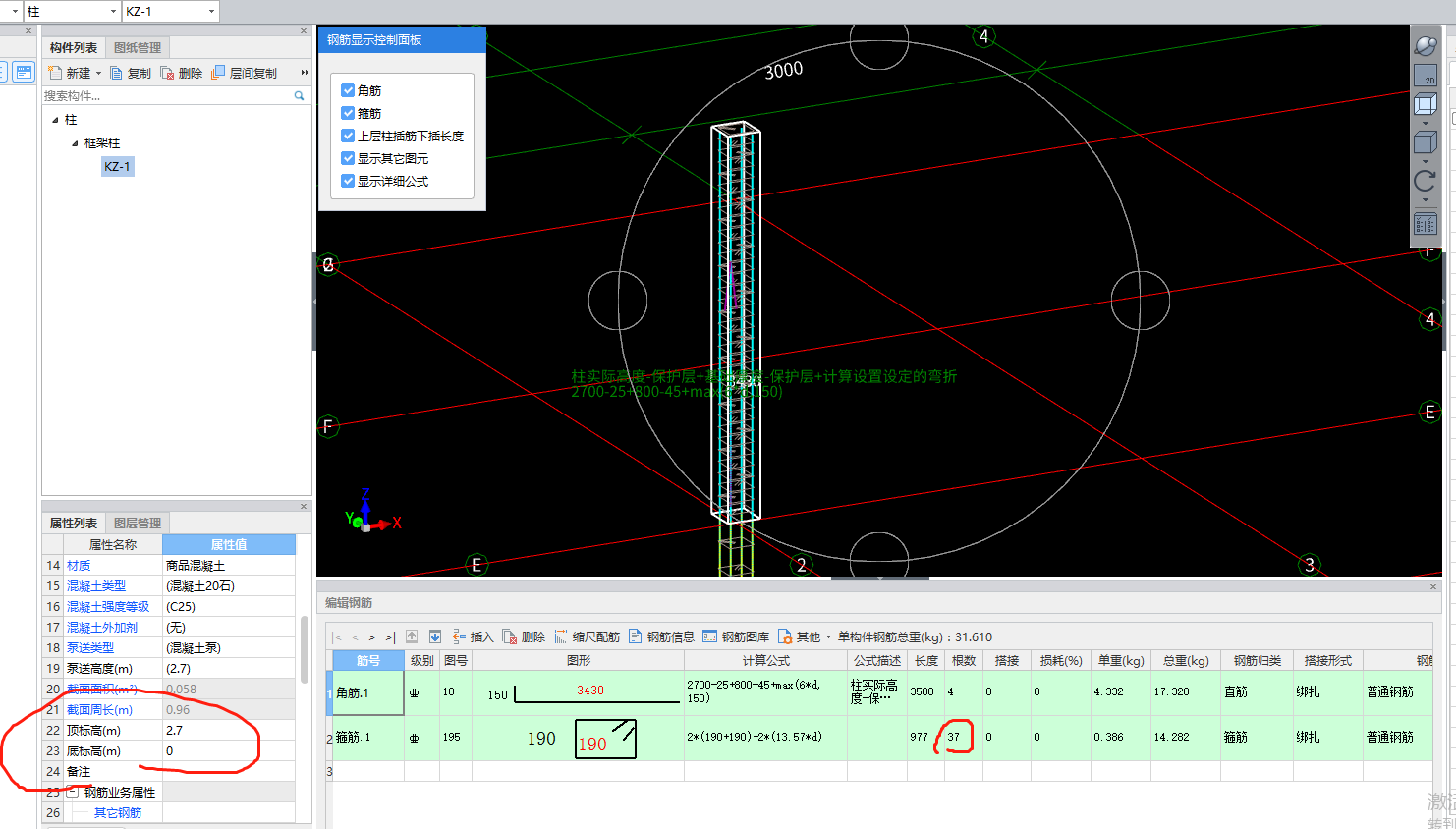Toggle the 显示详细公式 checkbox

348,181
